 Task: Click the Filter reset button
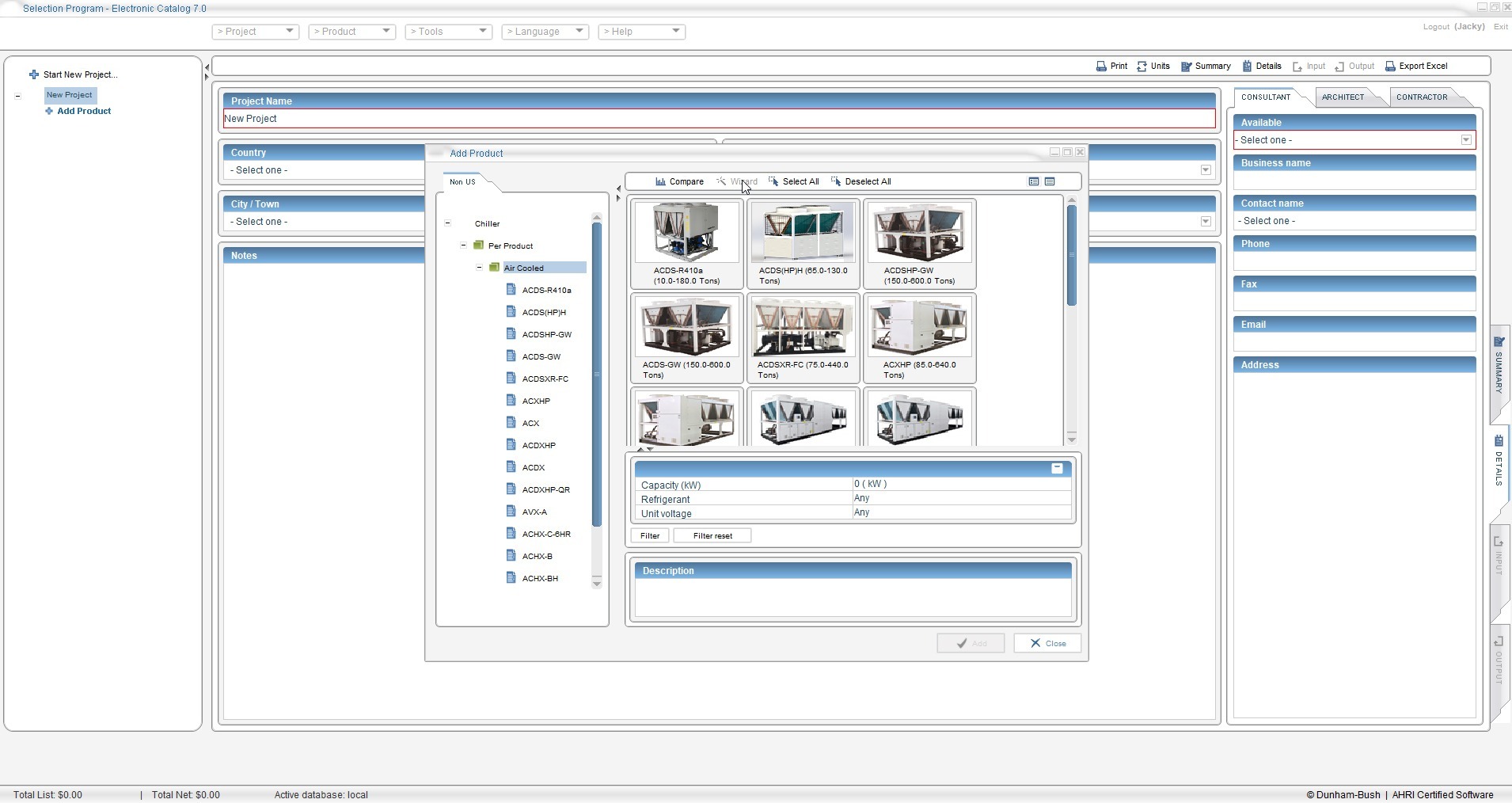click(712, 536)
